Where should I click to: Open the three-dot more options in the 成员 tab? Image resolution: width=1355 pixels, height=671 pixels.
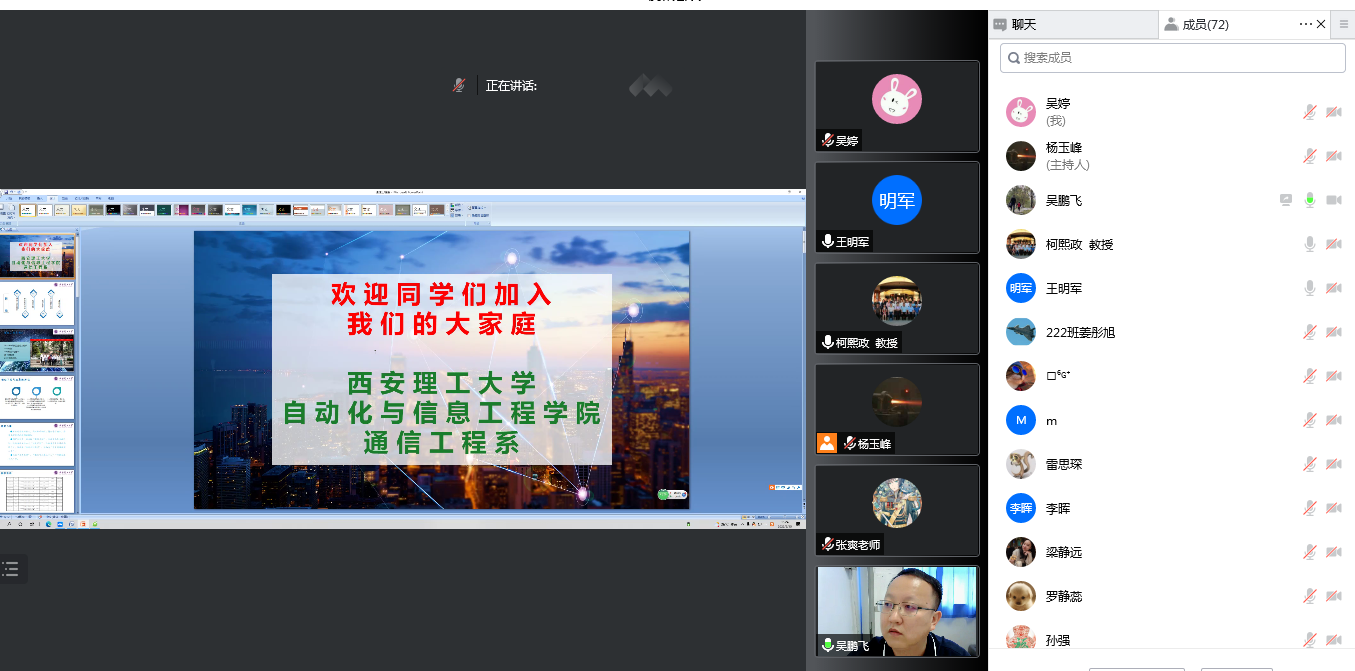(x=1305, y=24)
